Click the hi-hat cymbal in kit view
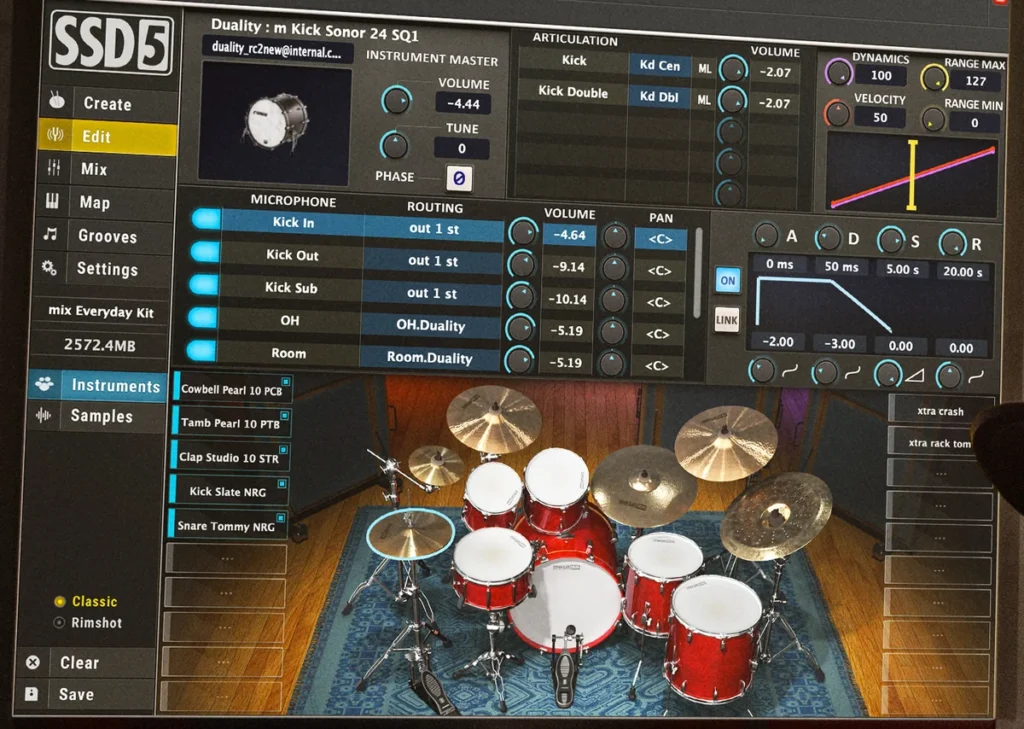 coord(410,533)
